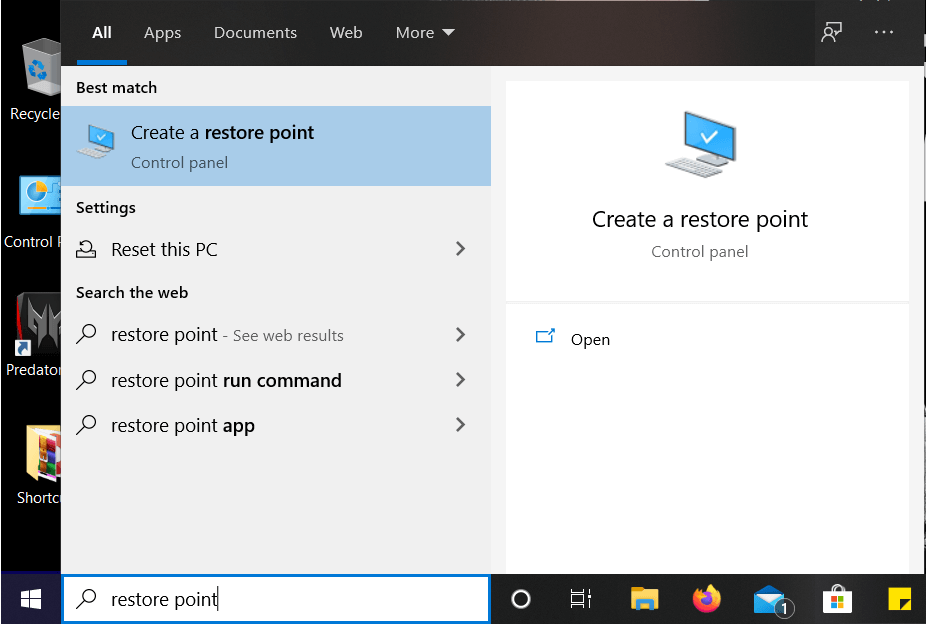
Task: Open Firefox from the taskbar
Action: (x=708, y=598)
